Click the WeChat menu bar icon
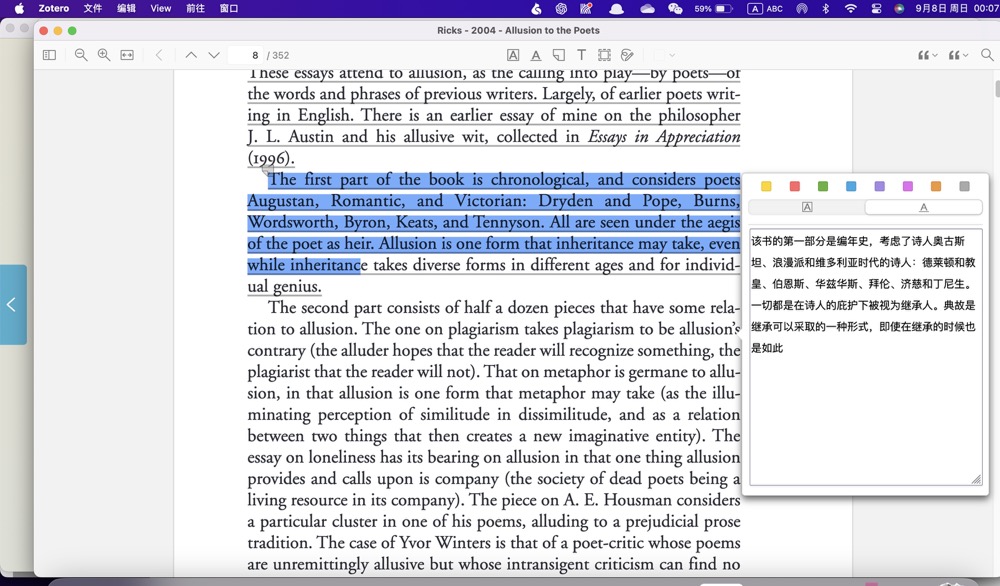This screenshot has height=586, width=1000. coord(675,8)
